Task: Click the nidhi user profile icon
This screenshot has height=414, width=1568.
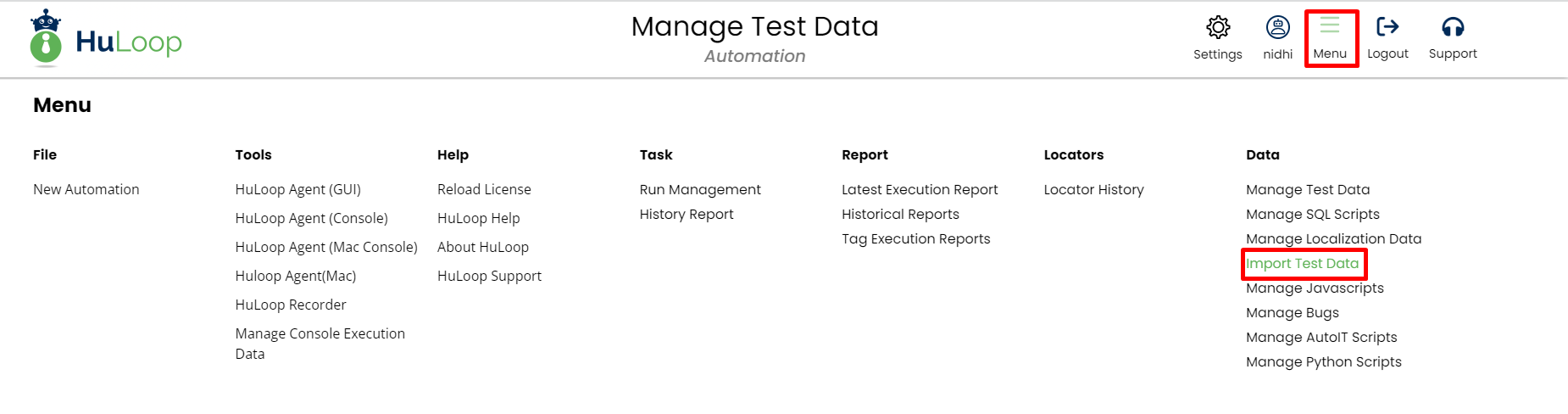Action: click(x=1277, y=28)
